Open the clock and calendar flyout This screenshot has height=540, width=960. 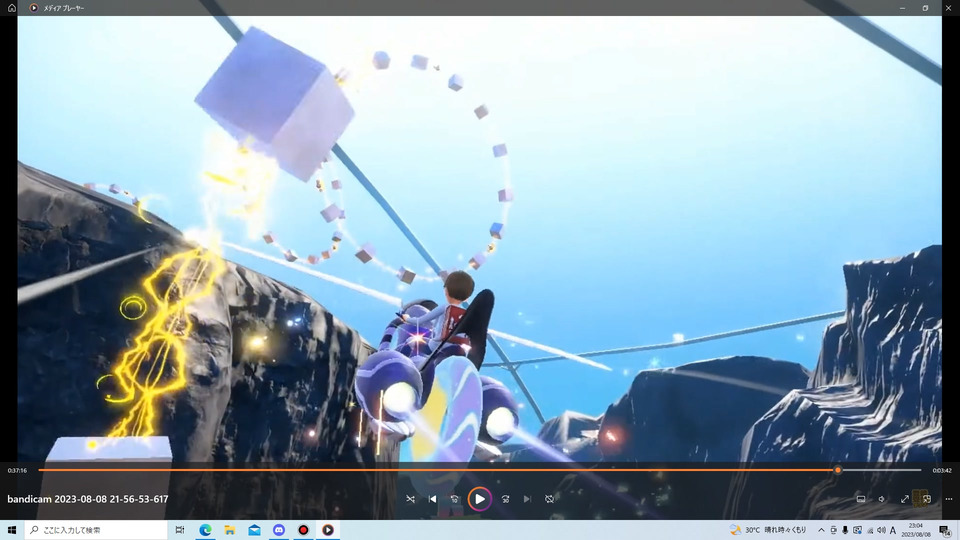tap(916, 530)
